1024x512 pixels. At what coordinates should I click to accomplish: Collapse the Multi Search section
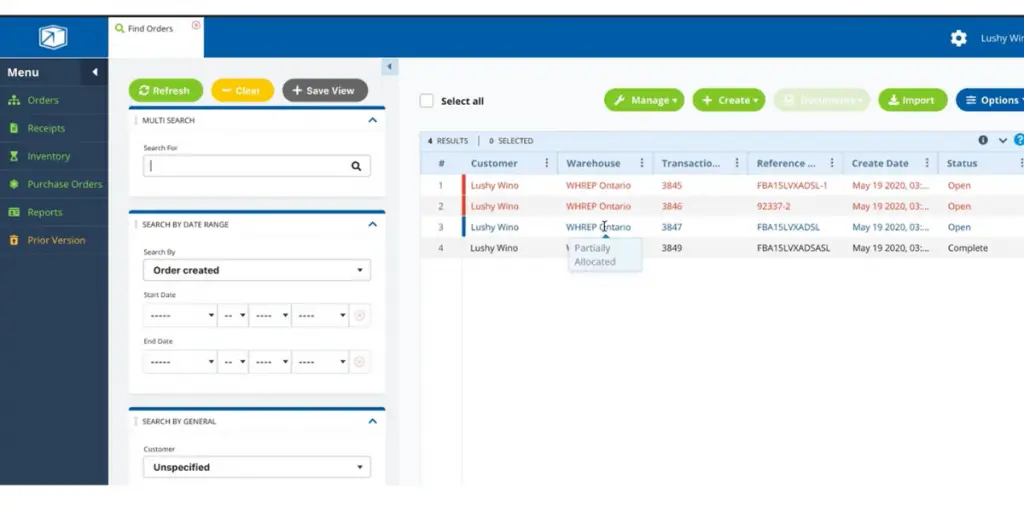tap(372, 120)
